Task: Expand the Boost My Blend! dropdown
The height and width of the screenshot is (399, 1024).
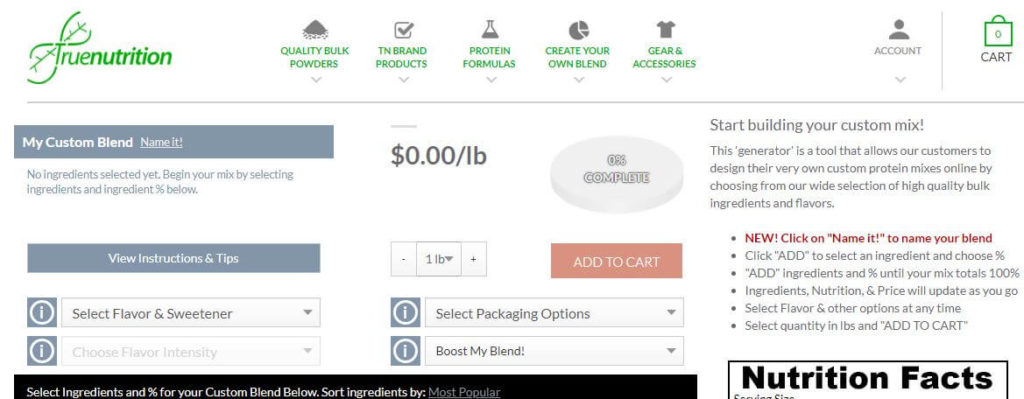Action: coord(554,351)
